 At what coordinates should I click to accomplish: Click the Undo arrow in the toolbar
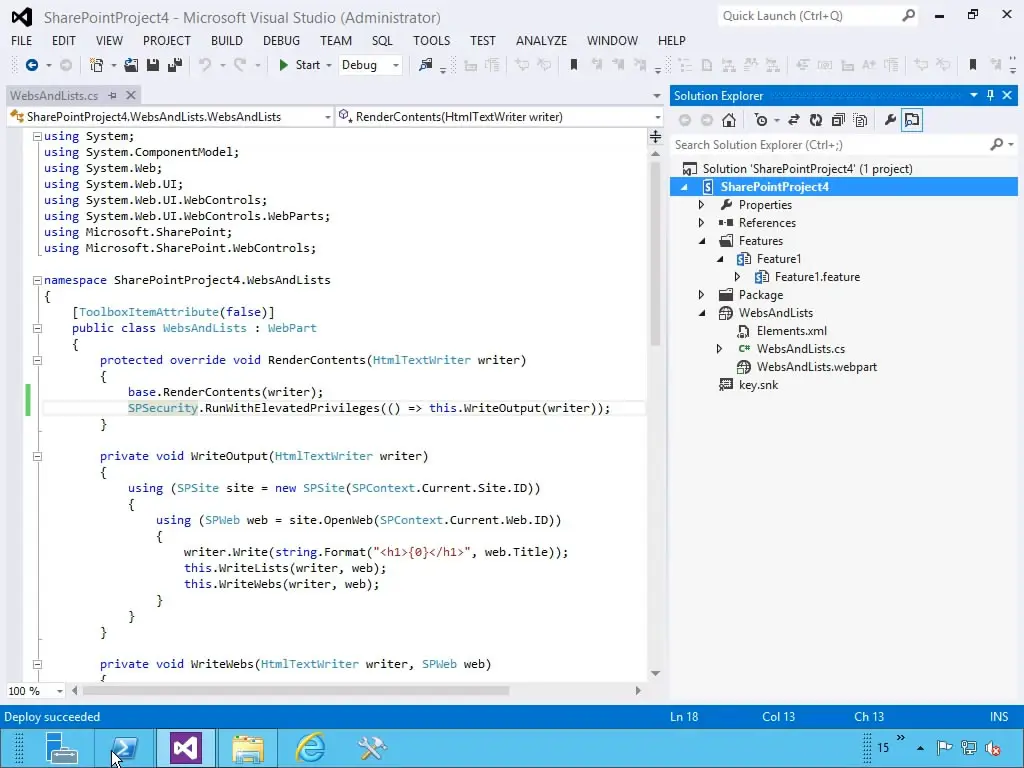pyautogui.click(x=205, y=65)
